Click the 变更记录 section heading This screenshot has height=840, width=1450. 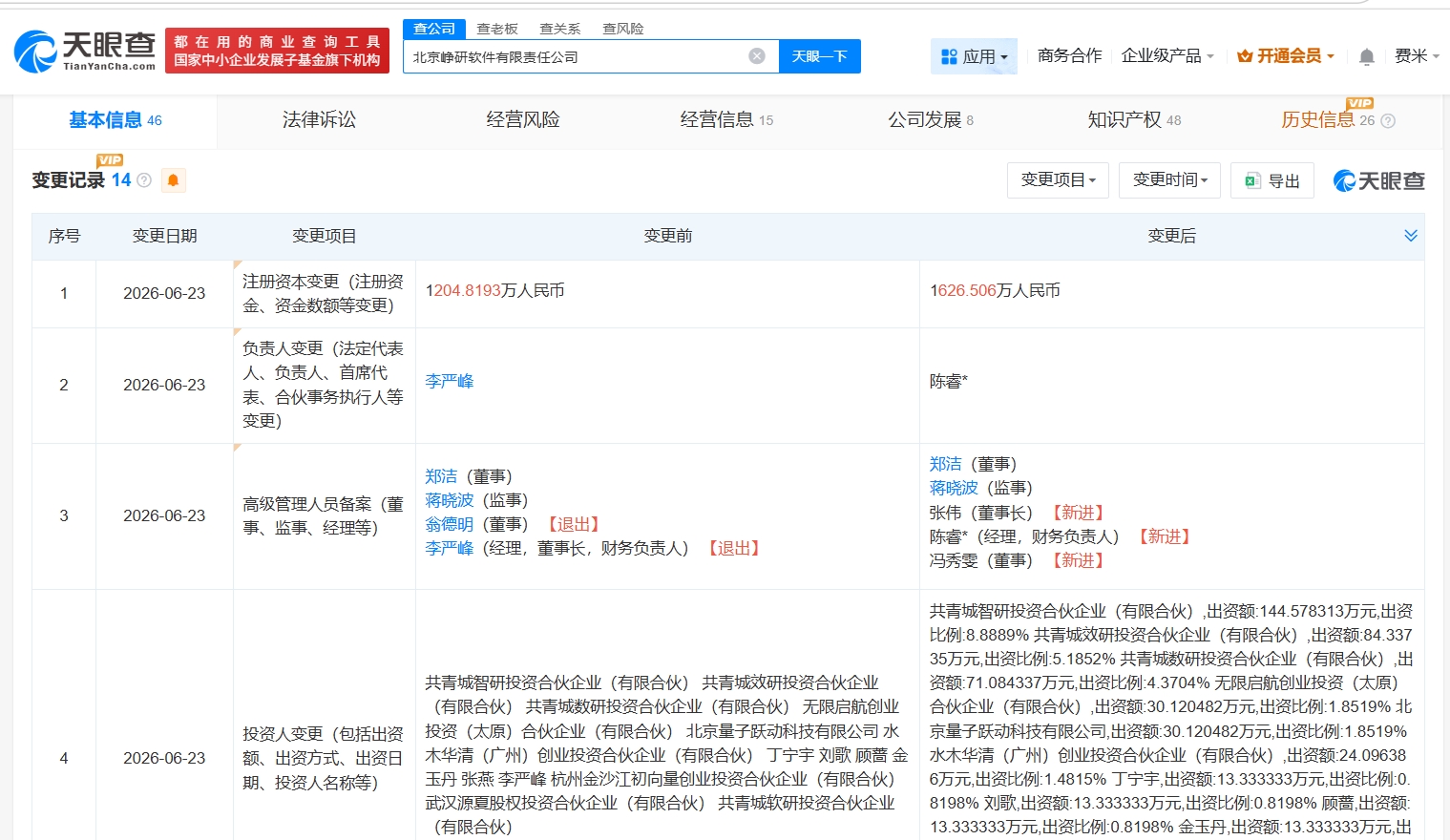pyautogui.click(x=68, y=180)
